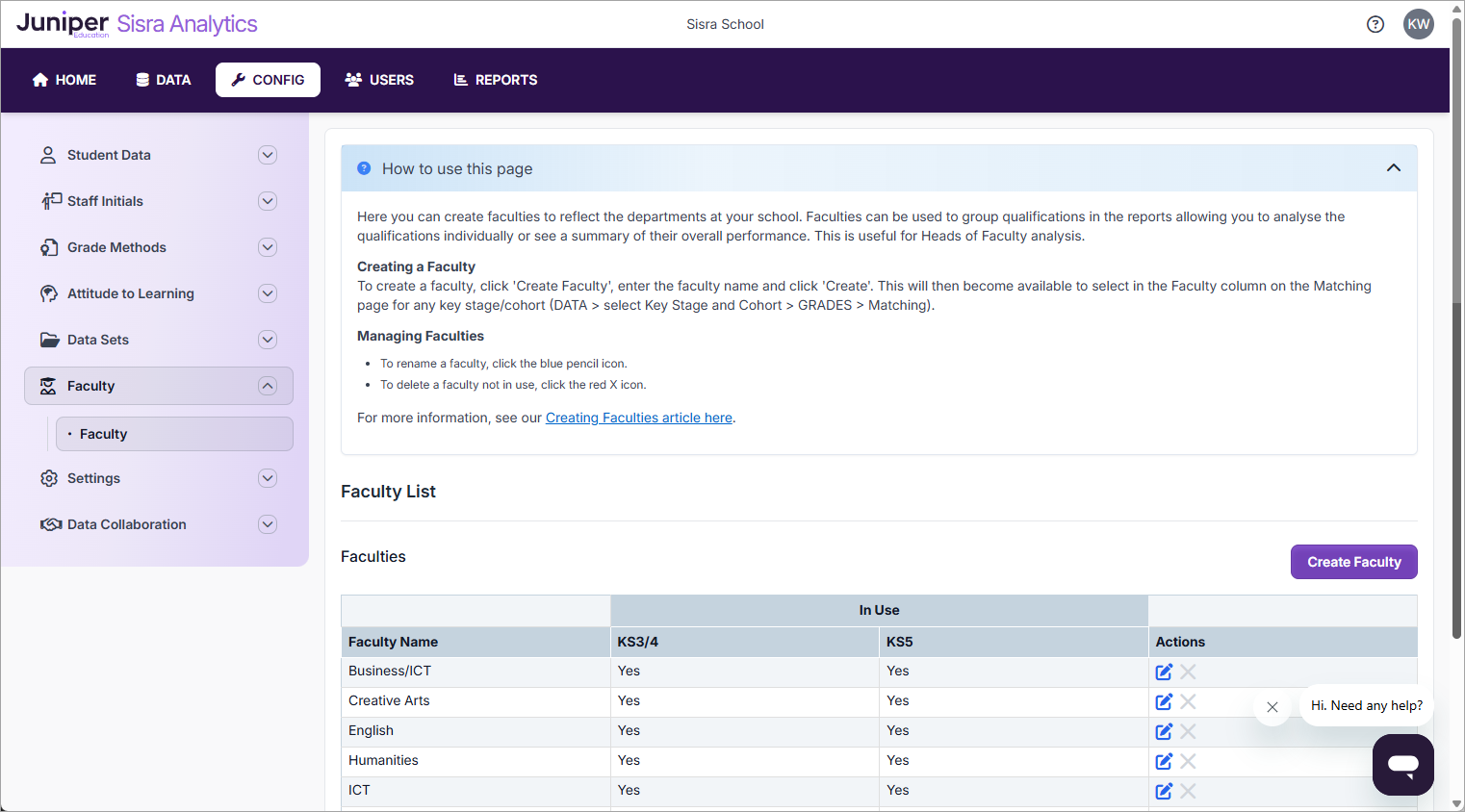Open the KW user avatar menu
Screen dimensions: 1465x812
click(1419, 24)
